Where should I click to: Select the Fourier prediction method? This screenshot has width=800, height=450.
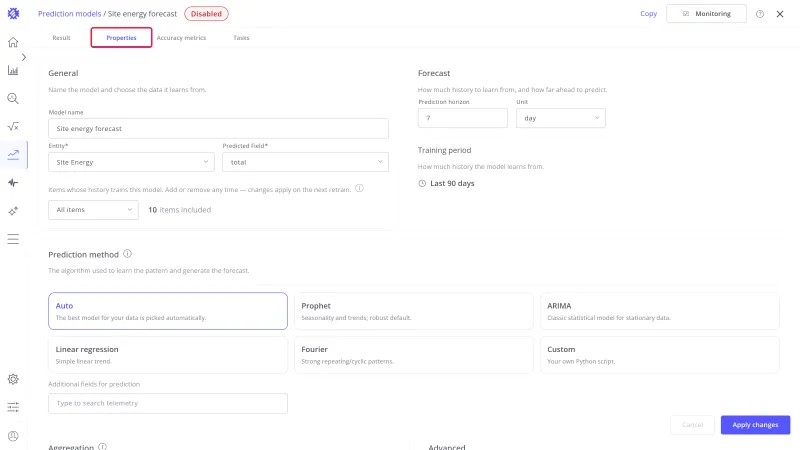coord(414,355)
